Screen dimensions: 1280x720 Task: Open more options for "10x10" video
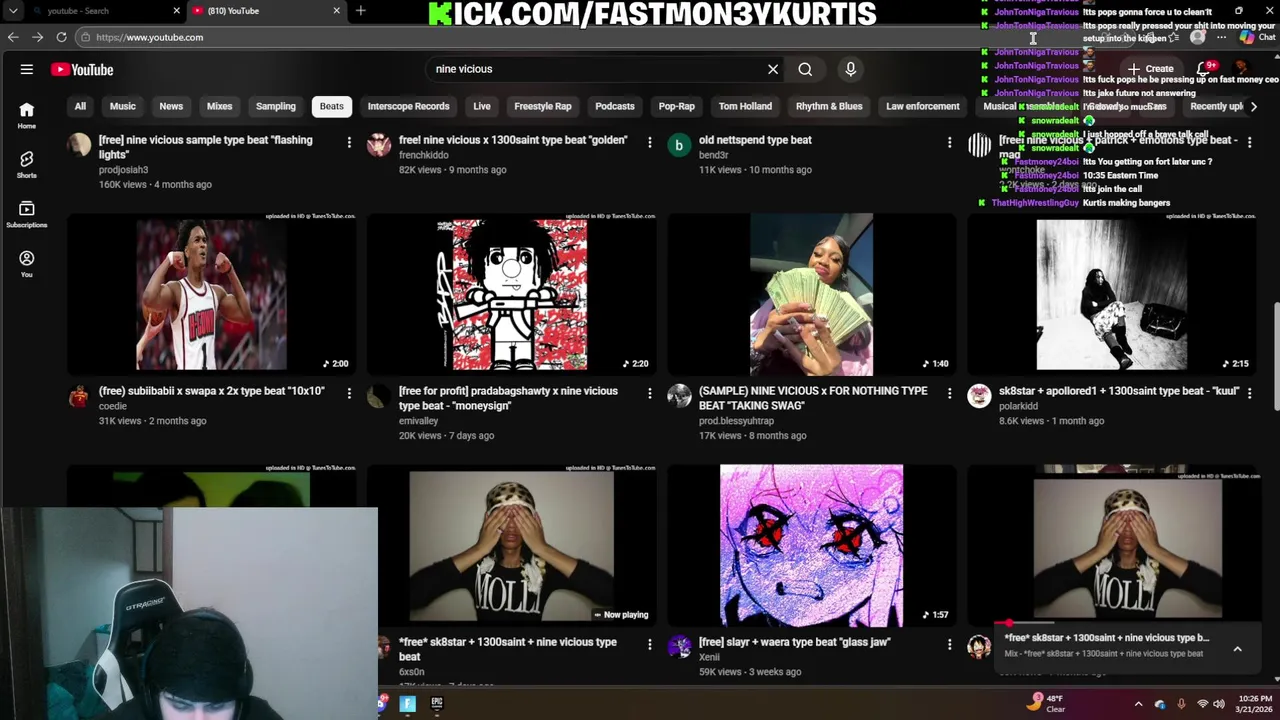349,393
